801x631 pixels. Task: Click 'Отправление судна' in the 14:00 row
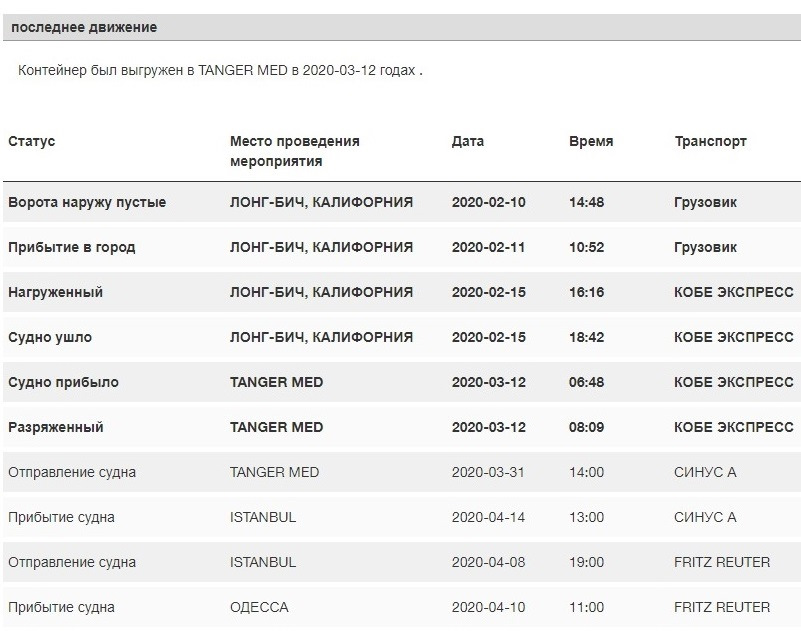(72, 472)
